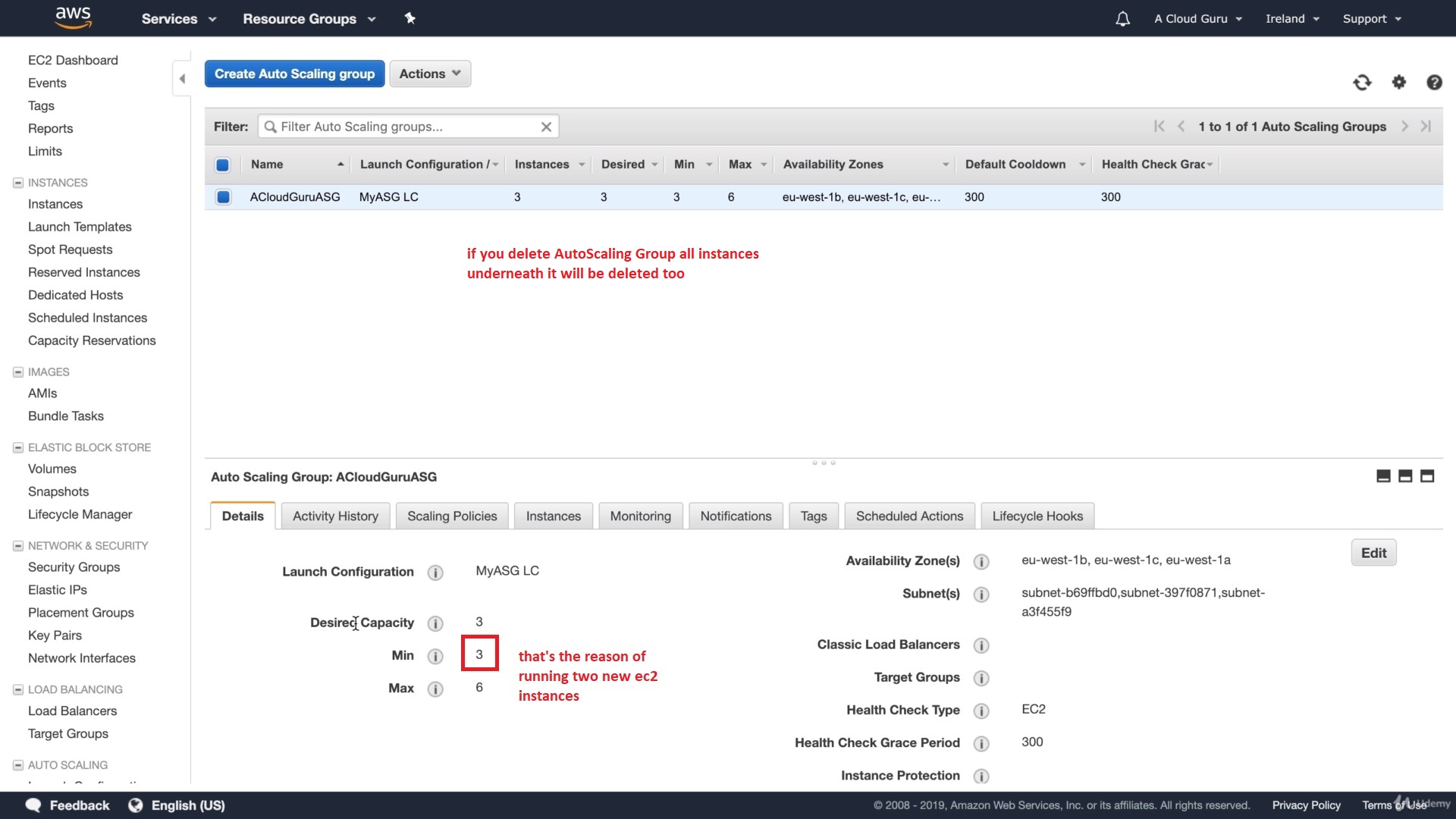Click info icon next to Desired Capacity
Image resolution: width=1456 pixels, height=819 pixels.
pyautogui.click(x=435, y=623)
